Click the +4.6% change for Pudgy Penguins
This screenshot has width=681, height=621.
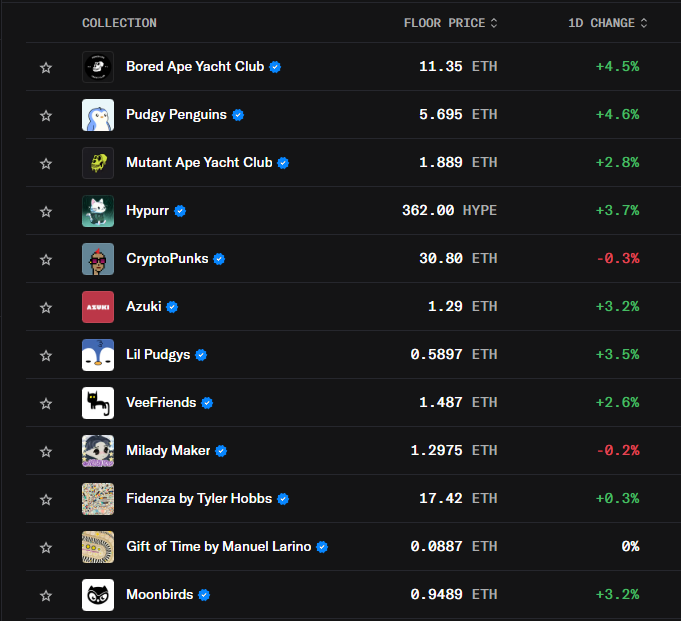(x=617, y=115)
